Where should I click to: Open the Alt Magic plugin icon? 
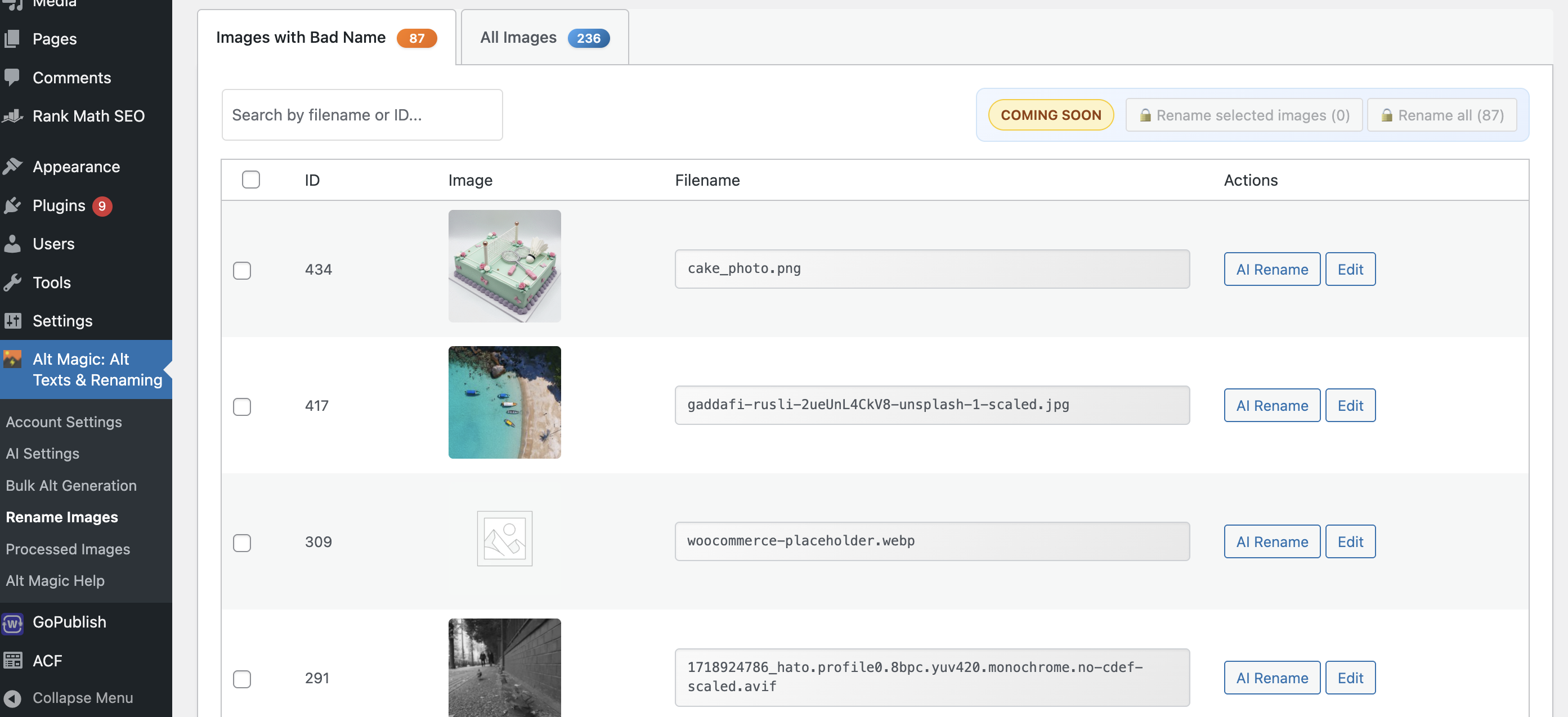point(12,359)
